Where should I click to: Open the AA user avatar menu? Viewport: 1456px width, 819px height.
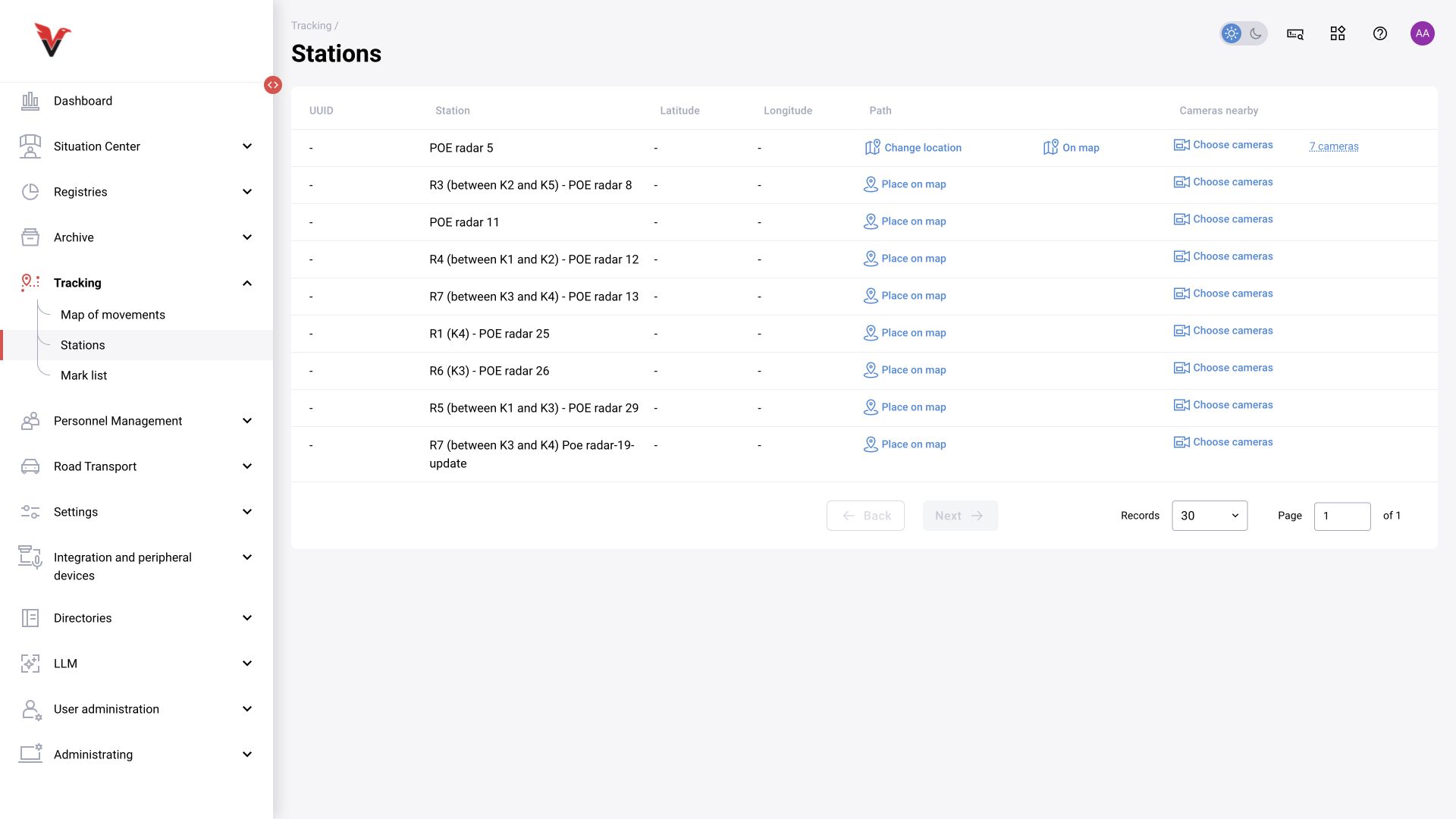point(1423,33)
